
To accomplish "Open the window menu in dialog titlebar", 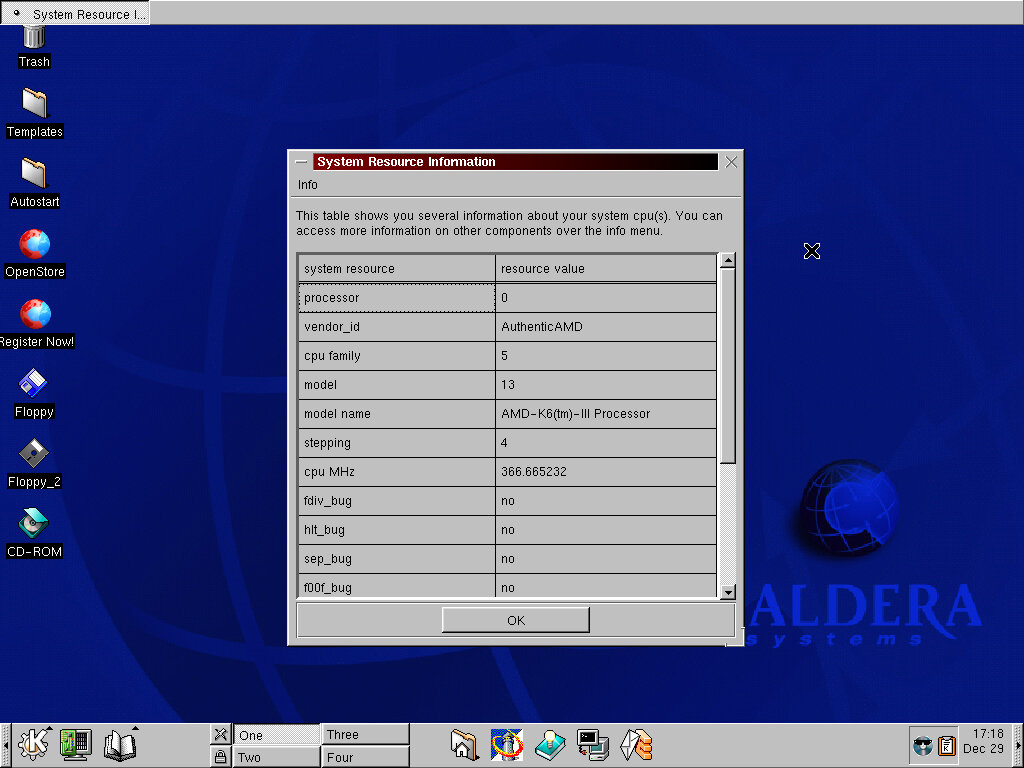I will point(301,162).
